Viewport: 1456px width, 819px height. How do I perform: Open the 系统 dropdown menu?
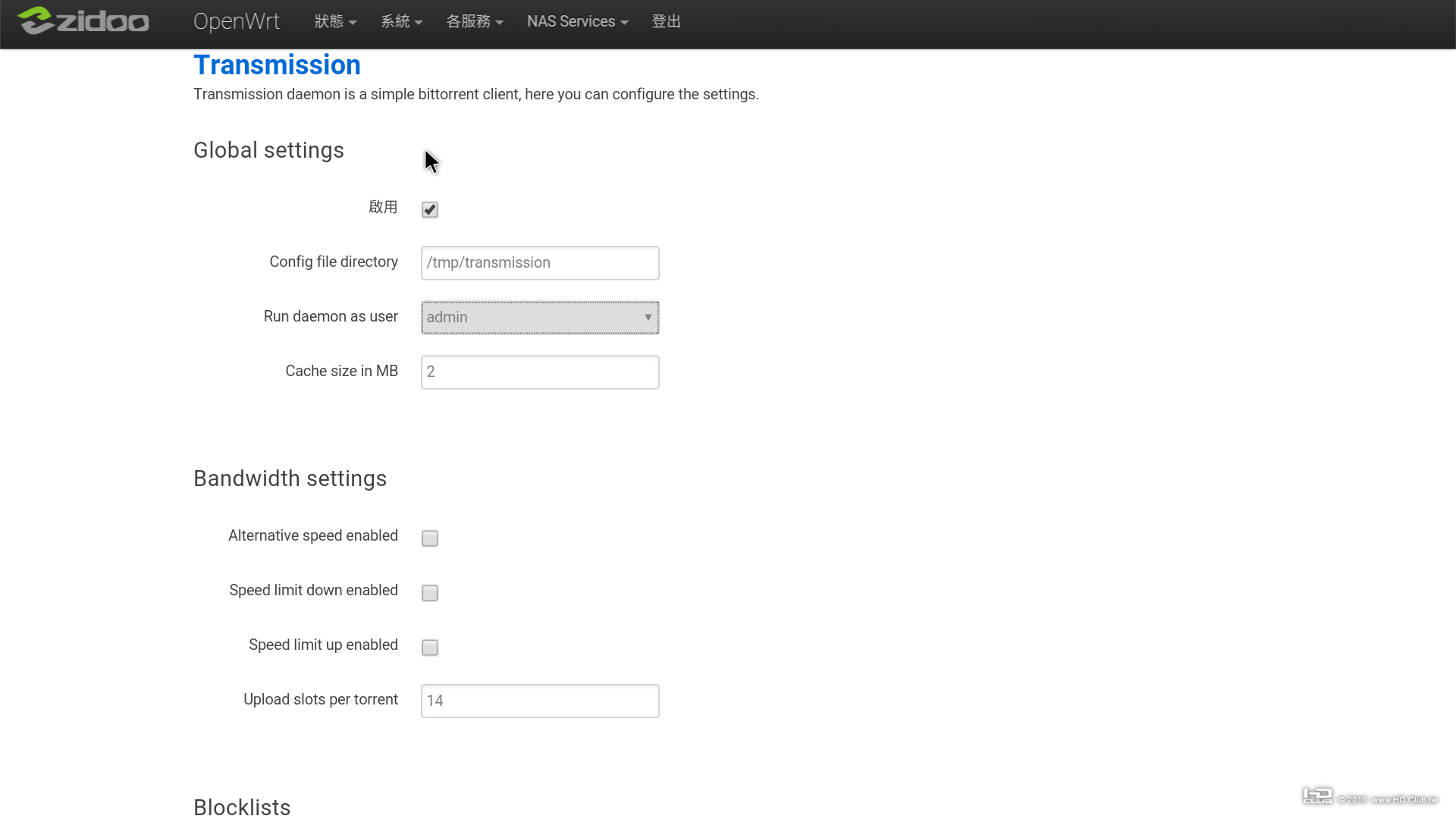click(x=400, y=21)
